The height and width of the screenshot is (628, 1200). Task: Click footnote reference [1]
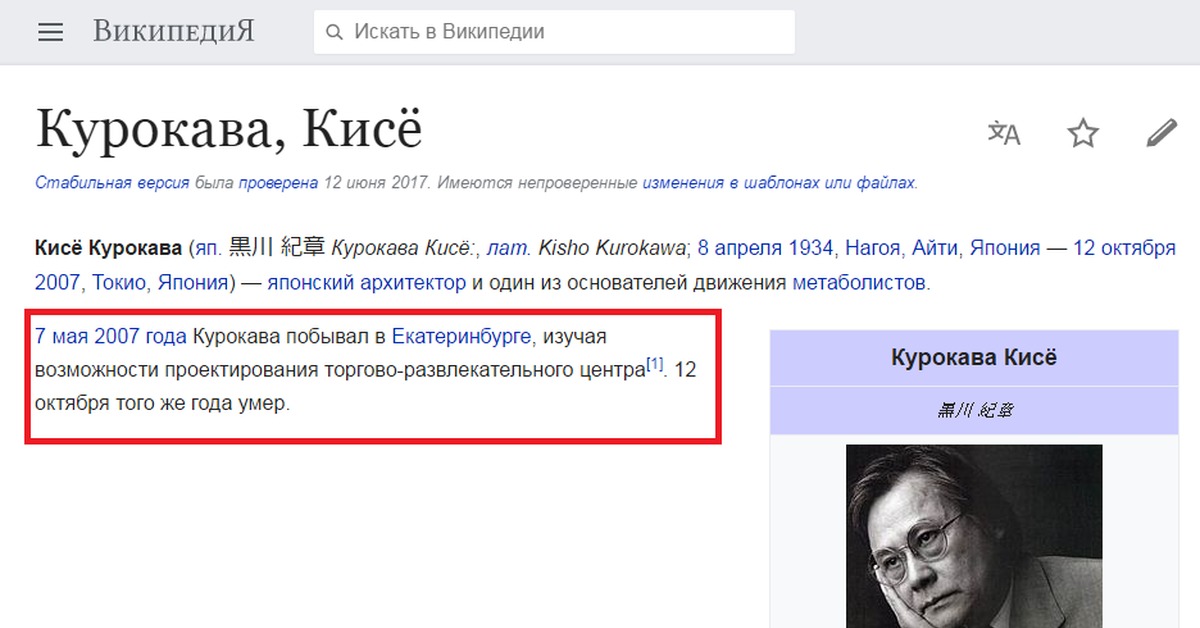tap(655, 364)
